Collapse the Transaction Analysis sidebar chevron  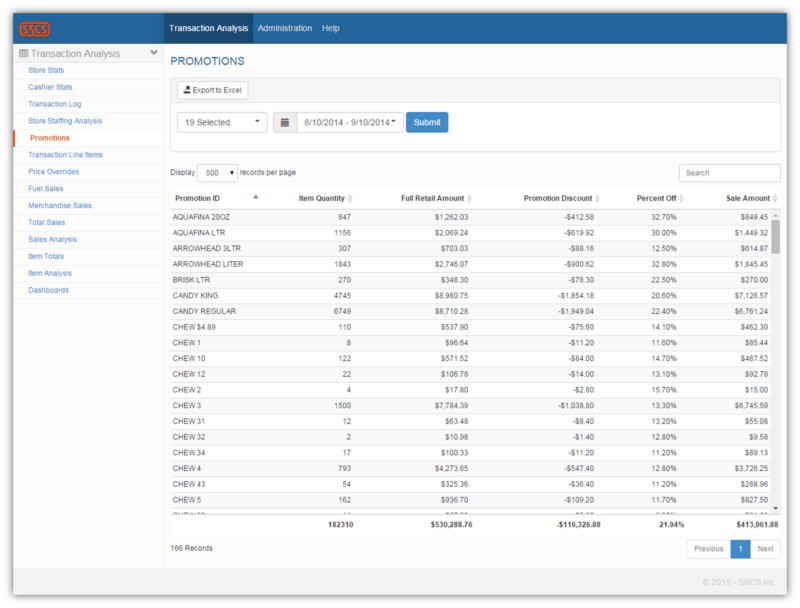153,53
